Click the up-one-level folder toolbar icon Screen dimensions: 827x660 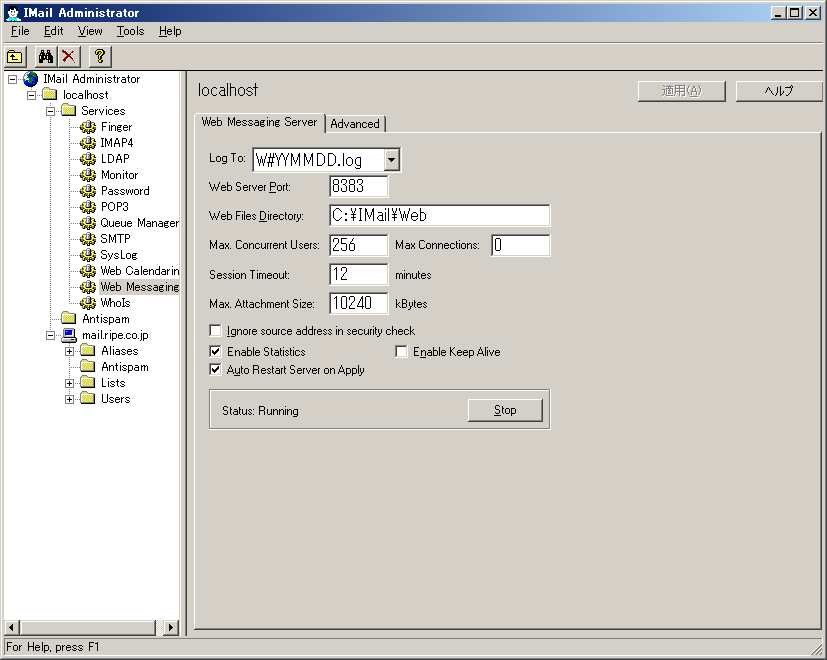[15, 56]
